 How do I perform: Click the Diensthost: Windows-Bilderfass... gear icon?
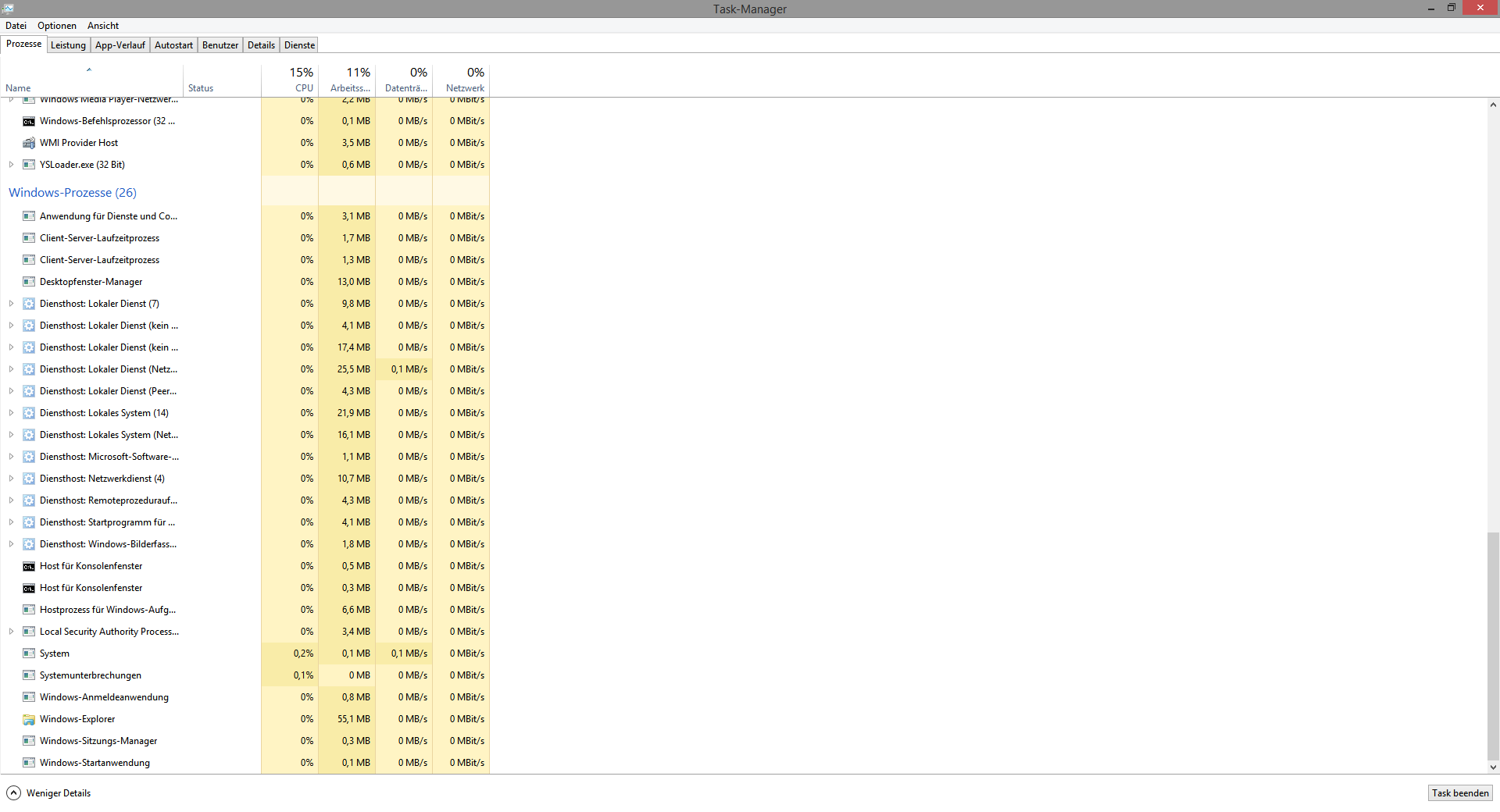click(x=29, y=544)
